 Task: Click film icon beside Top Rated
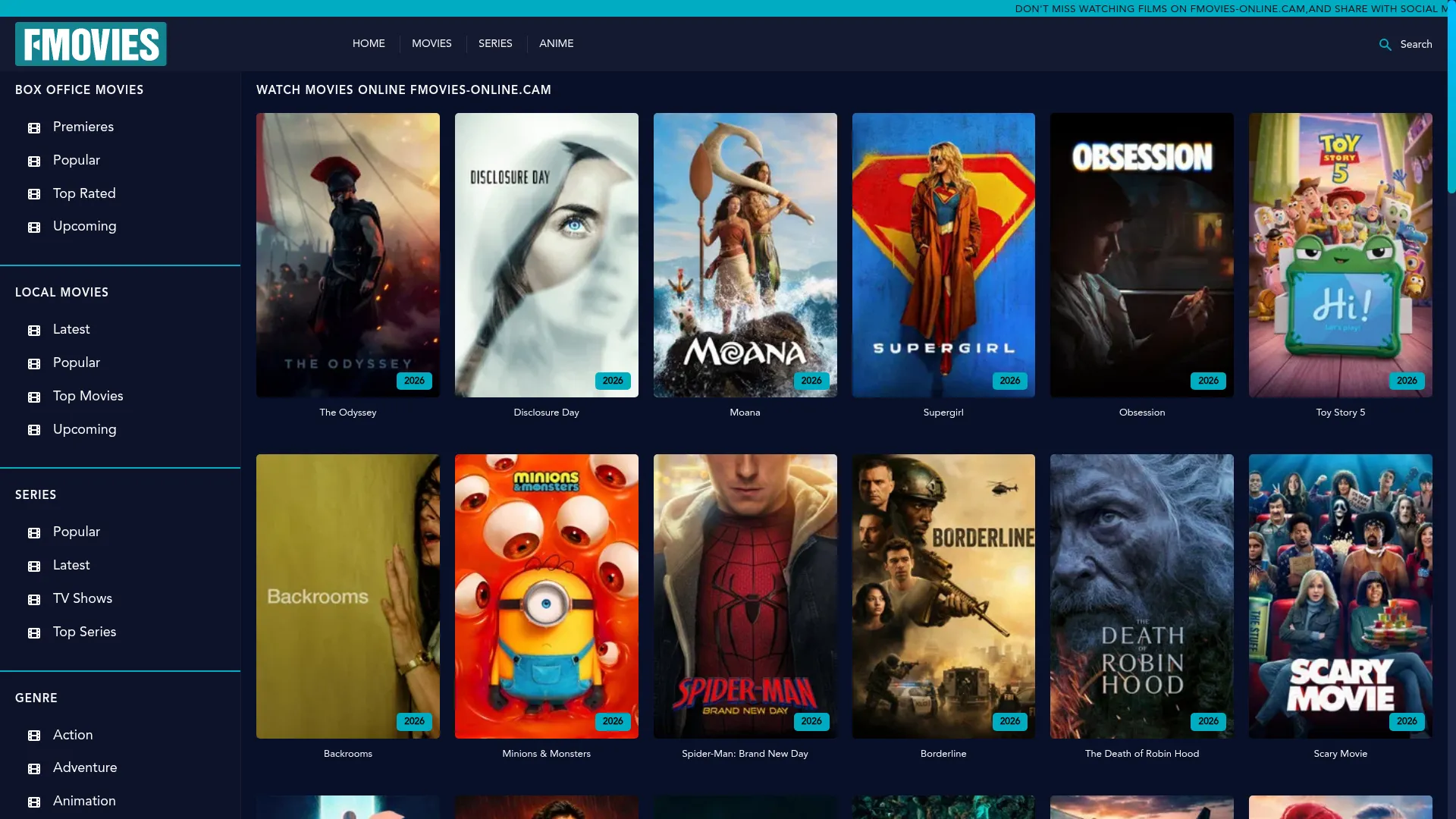click(34, 194)
